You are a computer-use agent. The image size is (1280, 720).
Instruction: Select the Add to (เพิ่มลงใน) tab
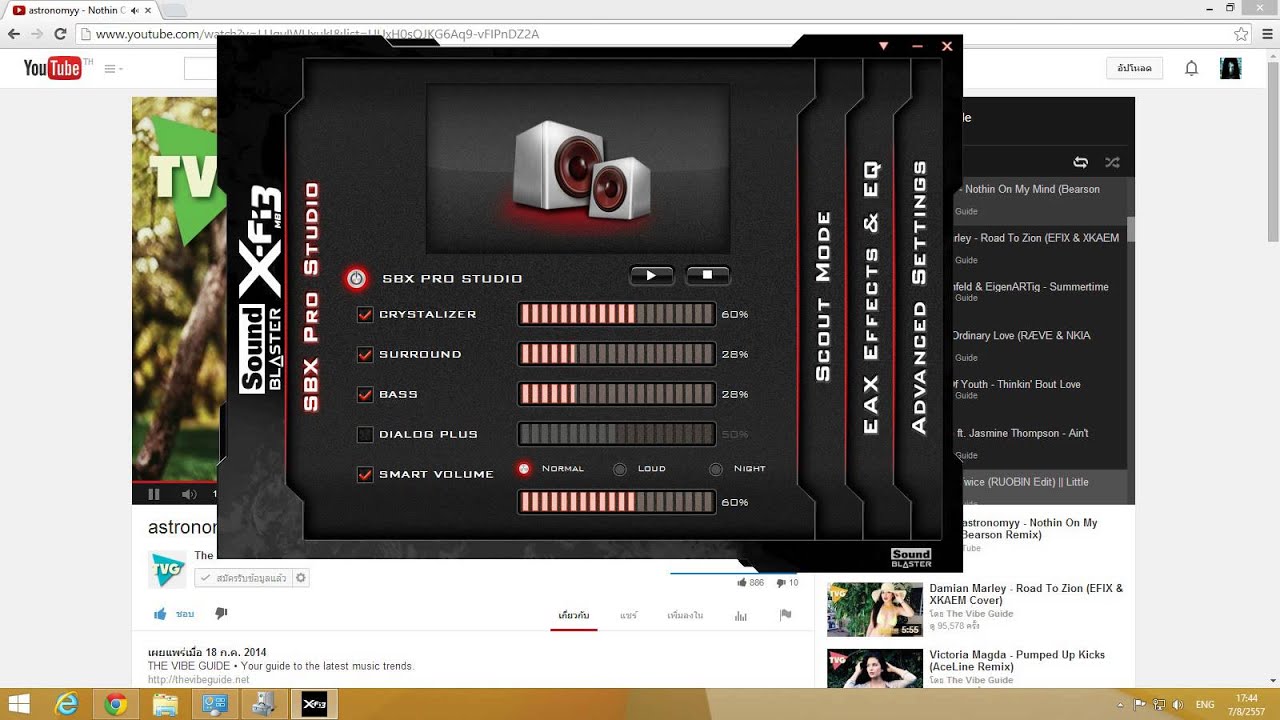(x=685, y=615)
